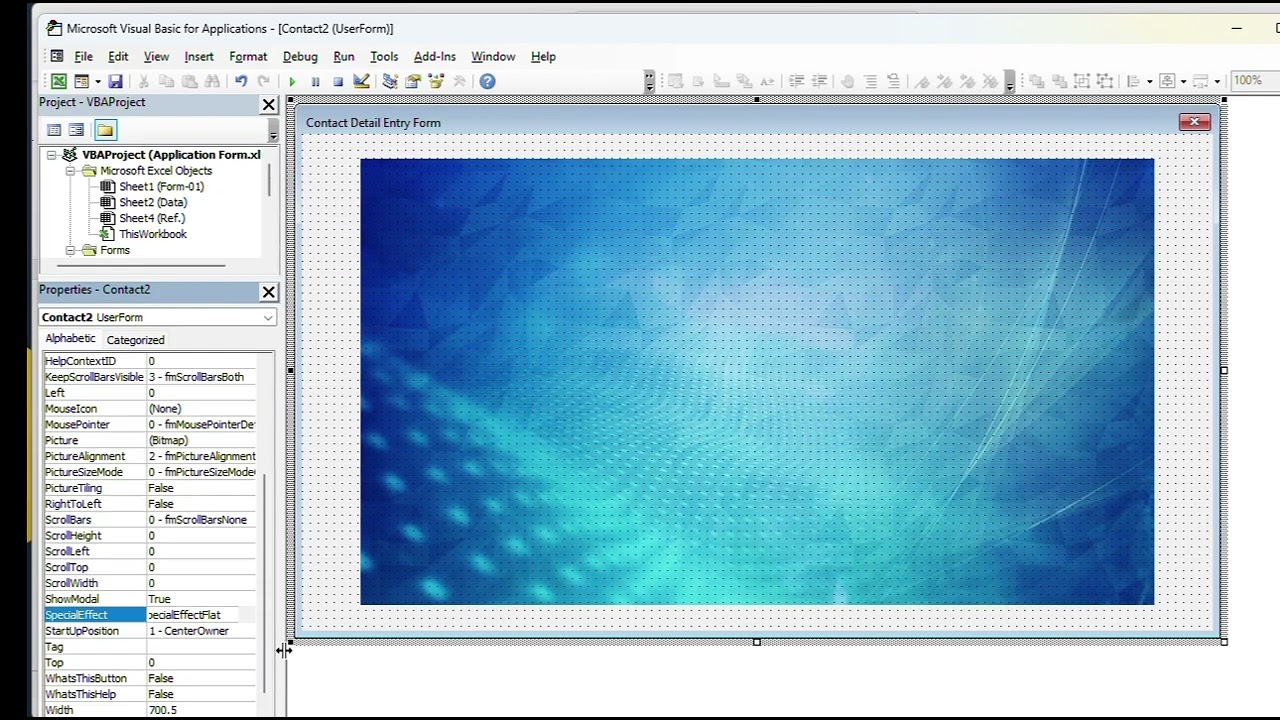Open the Run menu
Screen dimensions: 1280x720
(344, 57)
